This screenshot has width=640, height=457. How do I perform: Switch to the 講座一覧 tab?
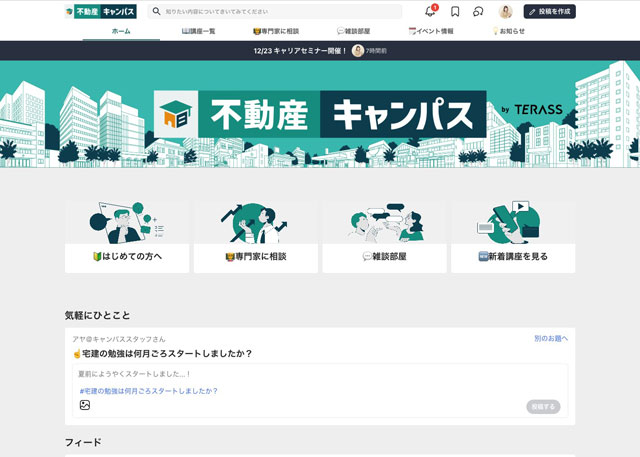[198, 31]
